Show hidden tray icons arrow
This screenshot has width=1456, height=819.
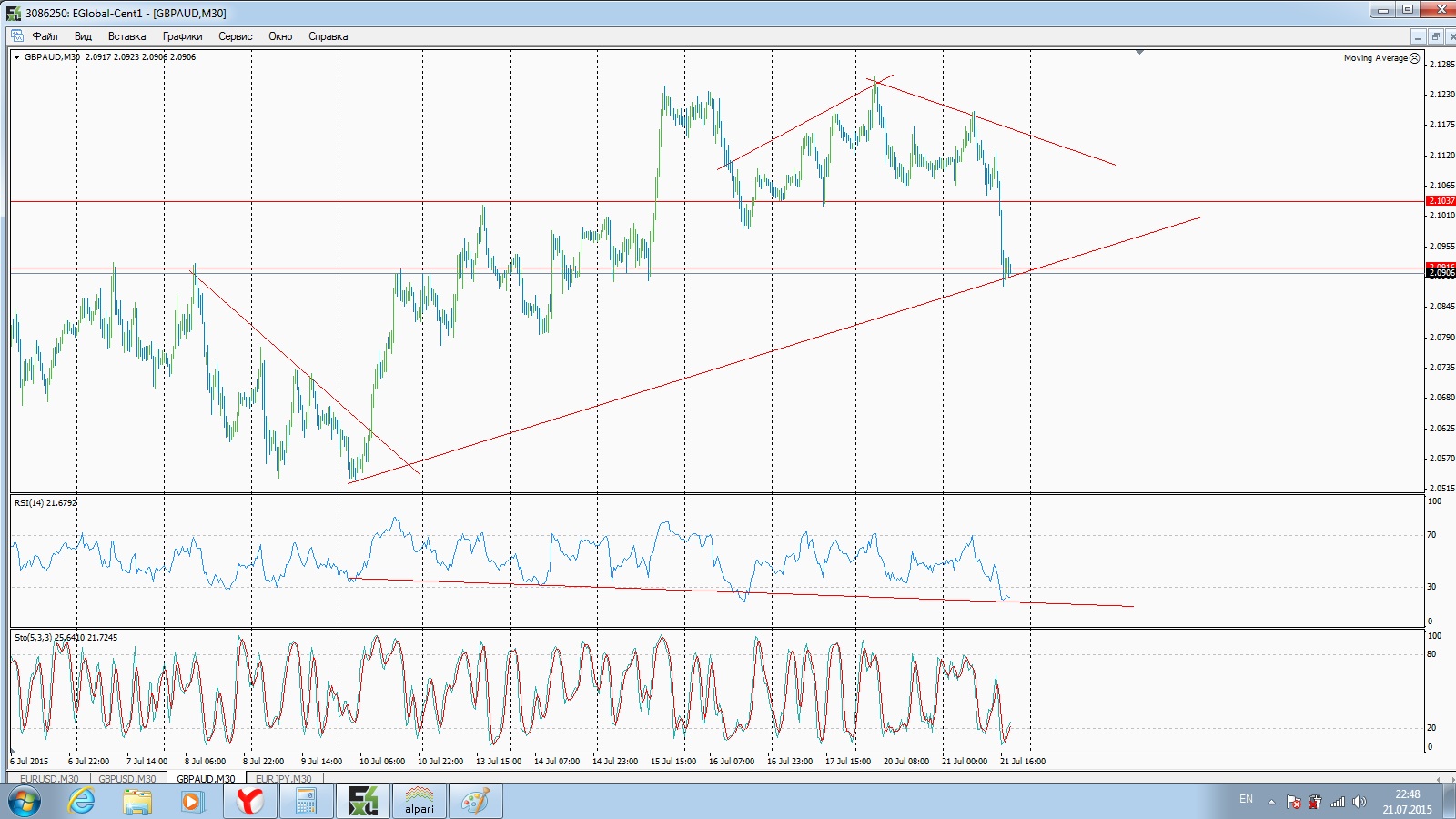(1271, 802)
